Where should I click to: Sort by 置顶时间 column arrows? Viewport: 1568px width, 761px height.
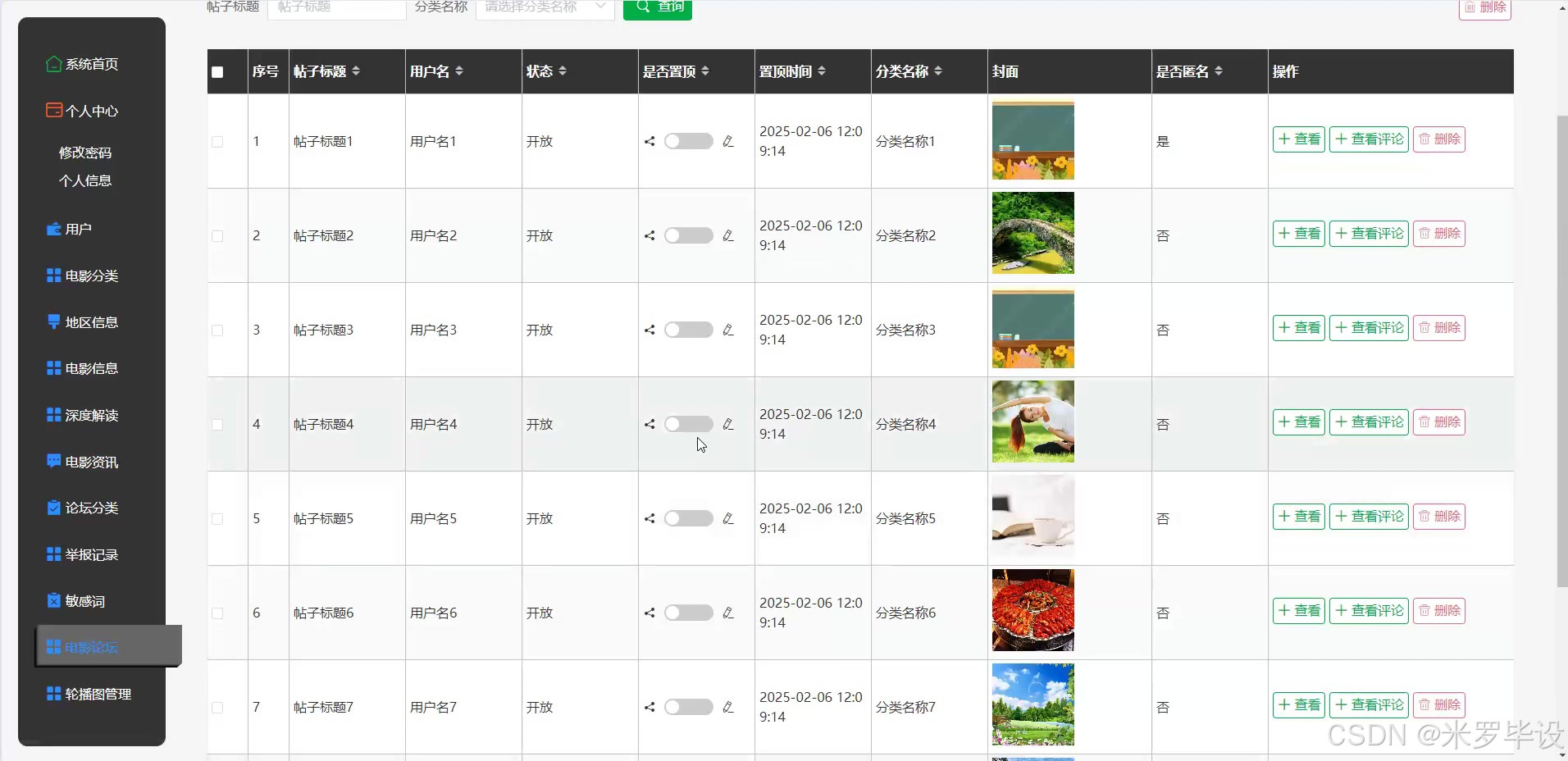click(x=822, y=71)
